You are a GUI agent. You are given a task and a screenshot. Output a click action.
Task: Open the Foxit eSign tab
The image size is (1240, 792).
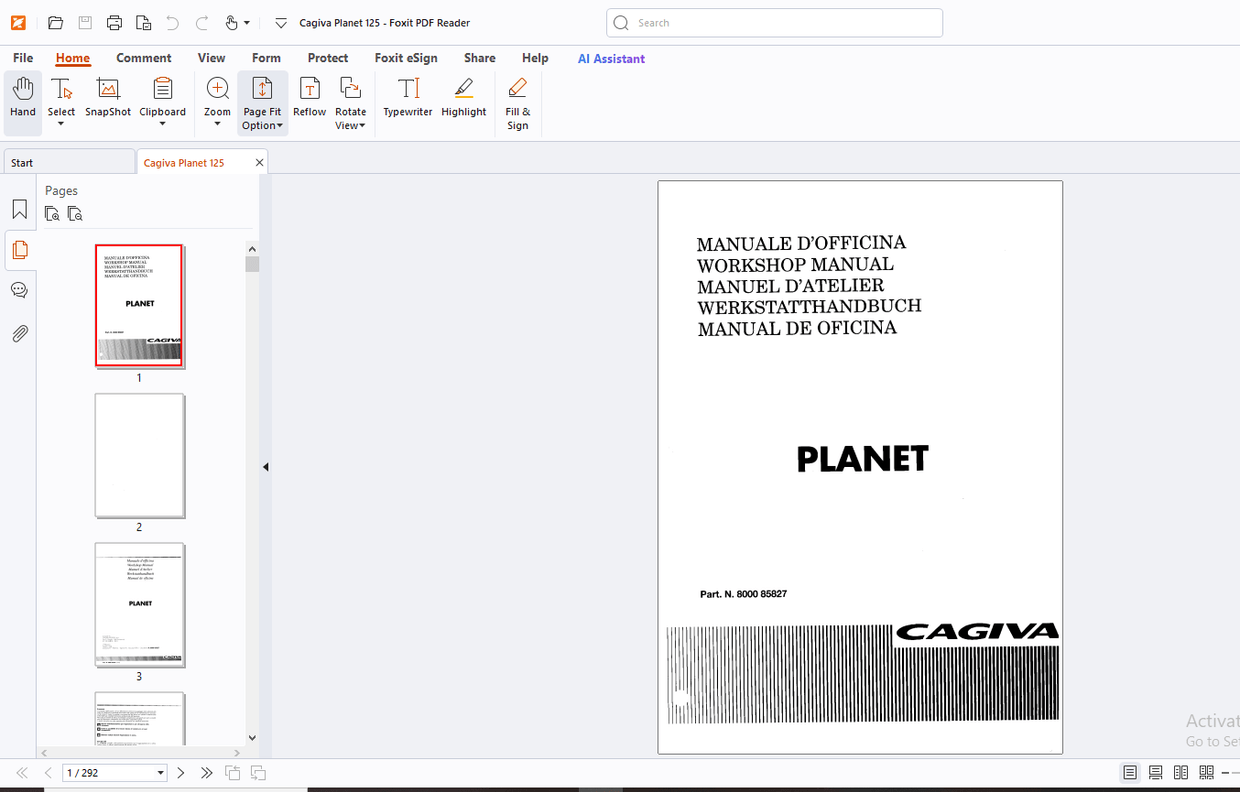tap(406, 58)
